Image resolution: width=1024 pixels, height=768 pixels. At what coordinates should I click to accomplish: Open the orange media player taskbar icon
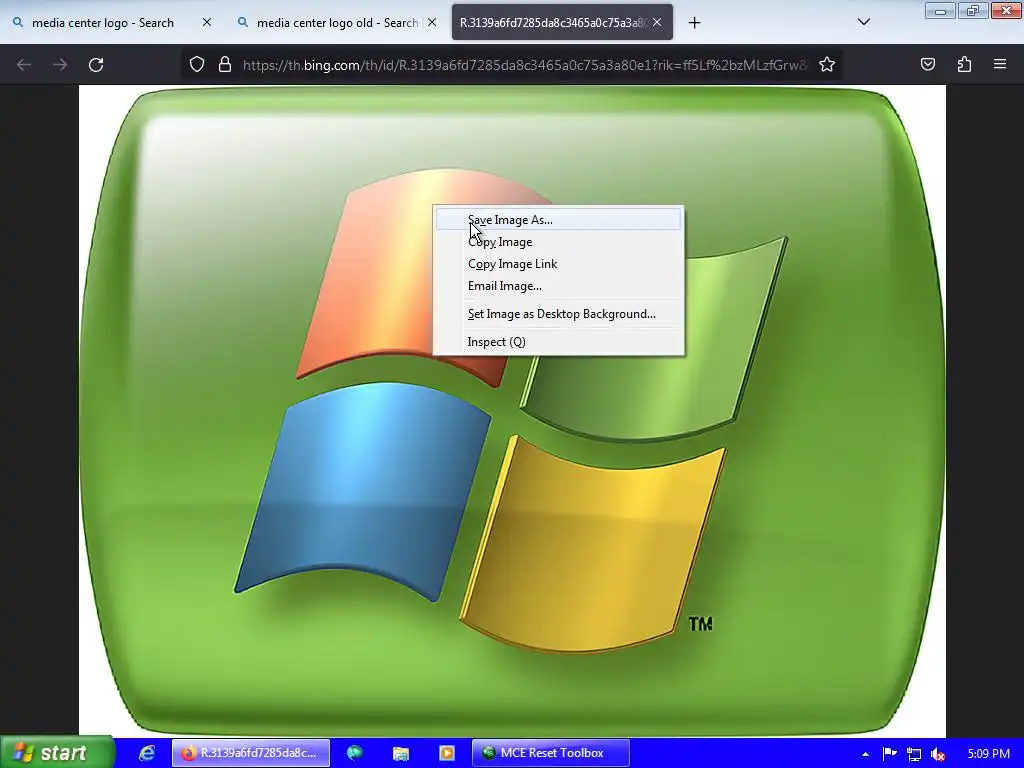click(x=447, y=753)
